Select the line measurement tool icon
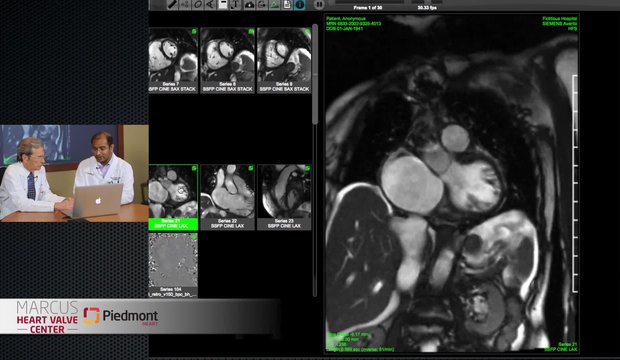 [172, 5]
